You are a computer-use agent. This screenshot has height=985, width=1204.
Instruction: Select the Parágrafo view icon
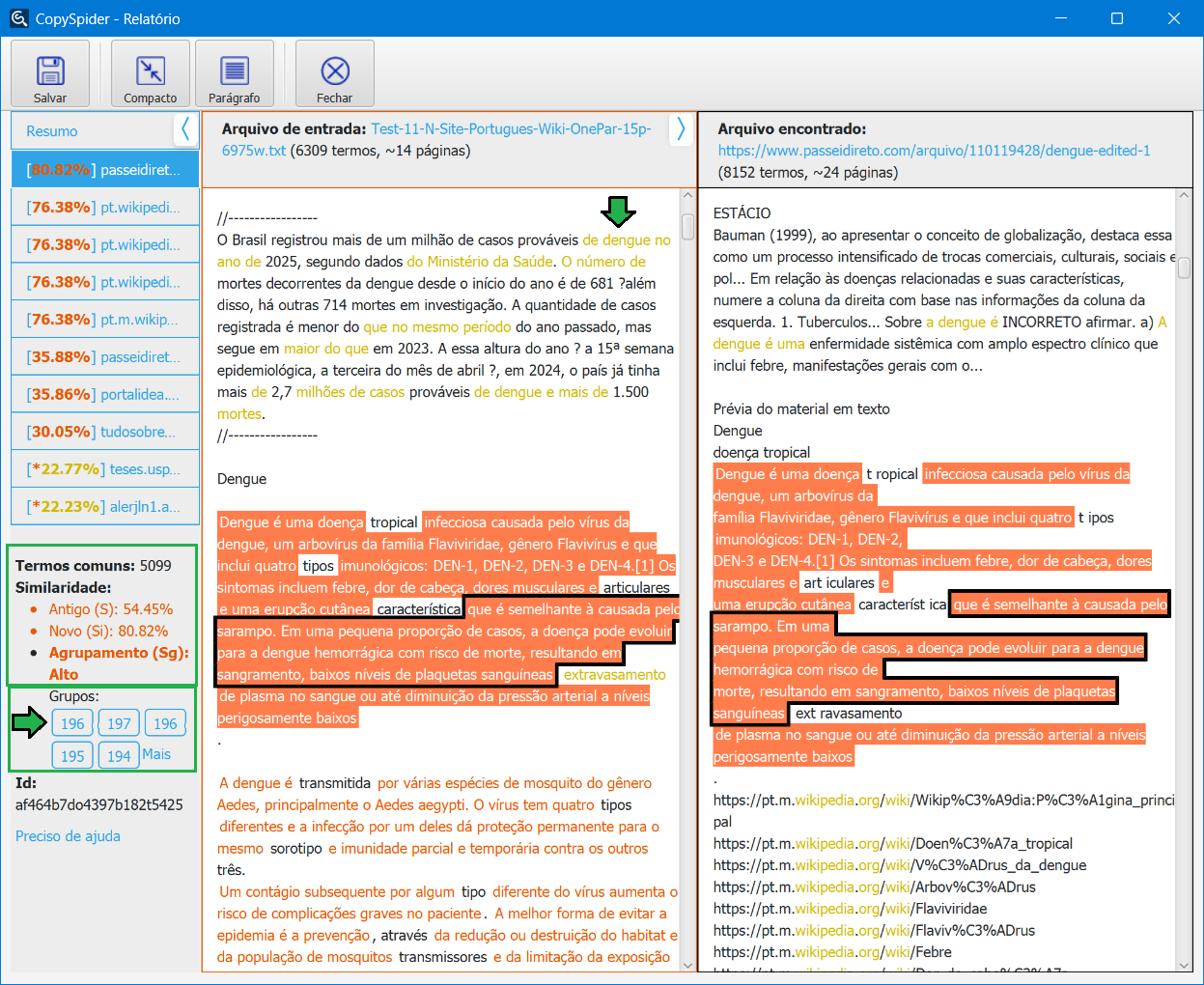click(234, 71)
